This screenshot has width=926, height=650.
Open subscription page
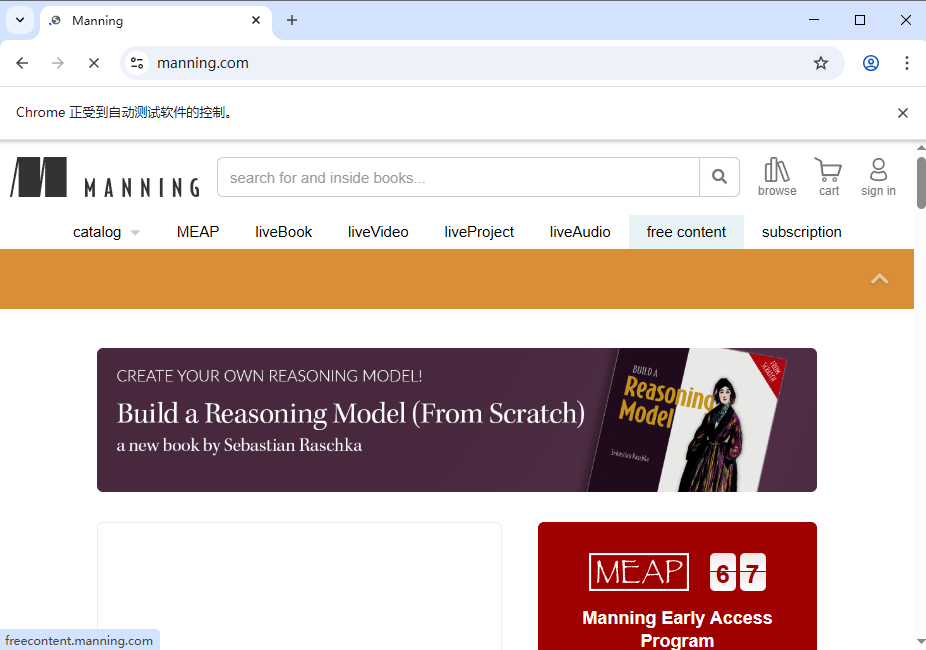[801, 232]
